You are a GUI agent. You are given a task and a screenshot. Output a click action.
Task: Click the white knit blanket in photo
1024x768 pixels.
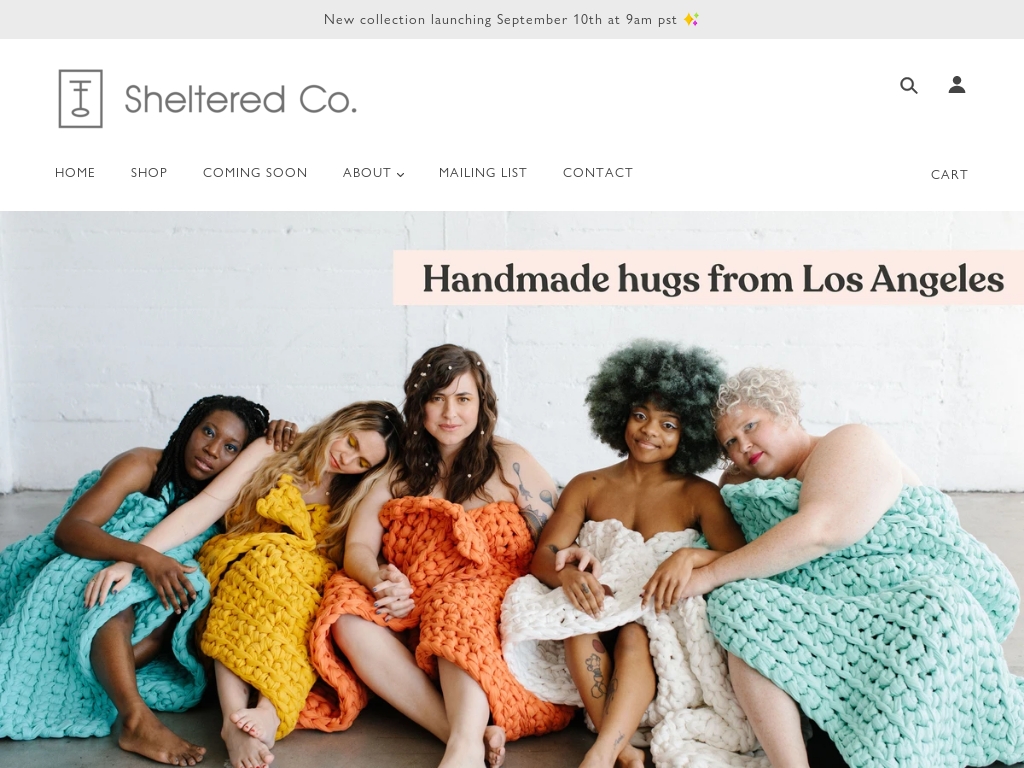pos(627,627)
